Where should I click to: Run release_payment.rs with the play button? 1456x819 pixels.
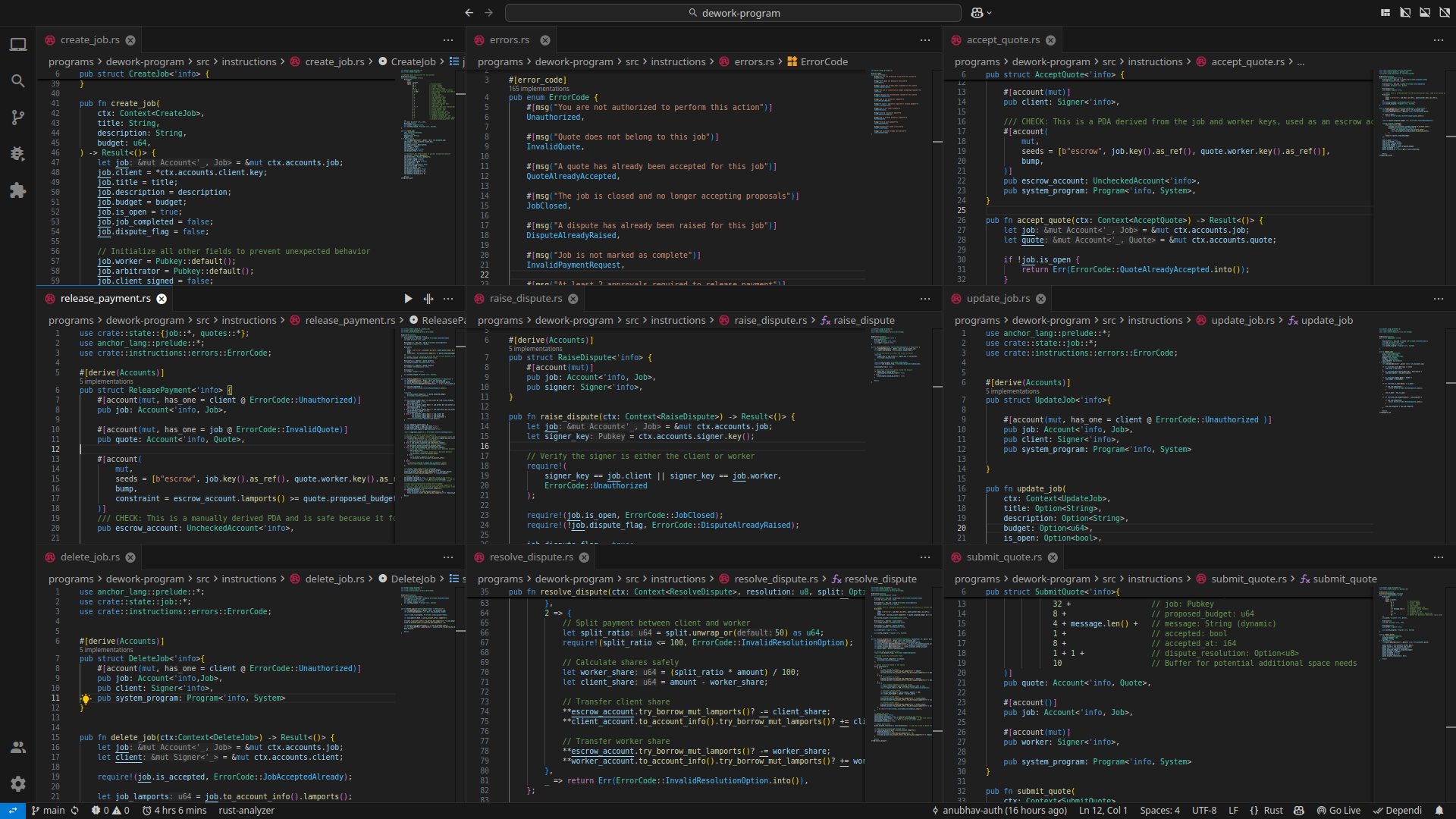click(x=408, y=299)
